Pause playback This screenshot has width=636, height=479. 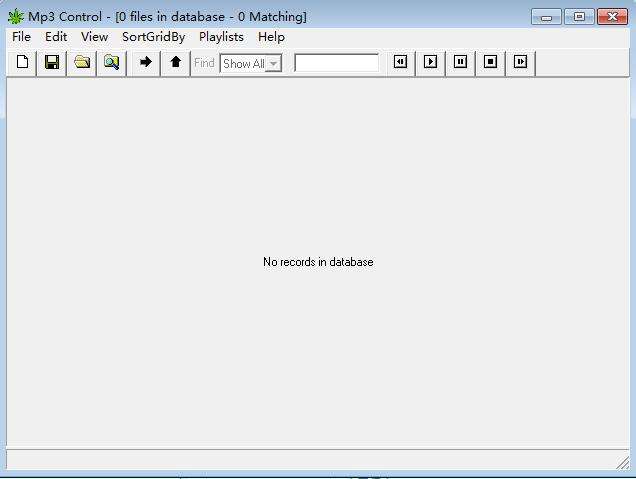460,62
